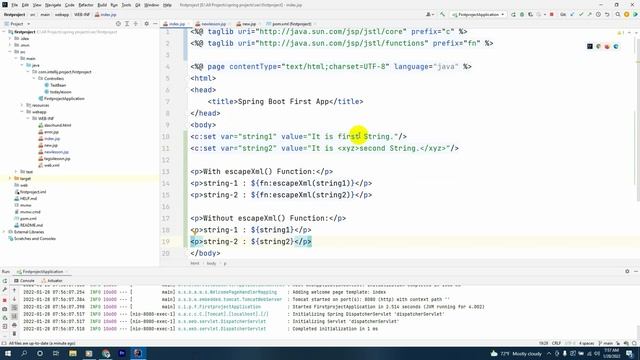640x360 pixels.
Task: Expand the resources folder
Action: tap(22, 105)
